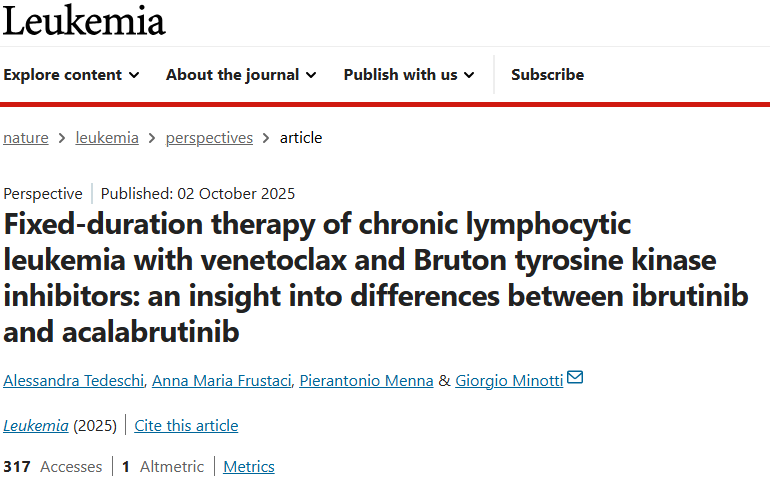Click the italic Leukemia journal link
This screenshot has height=482, width=770.
coord(36,426)
